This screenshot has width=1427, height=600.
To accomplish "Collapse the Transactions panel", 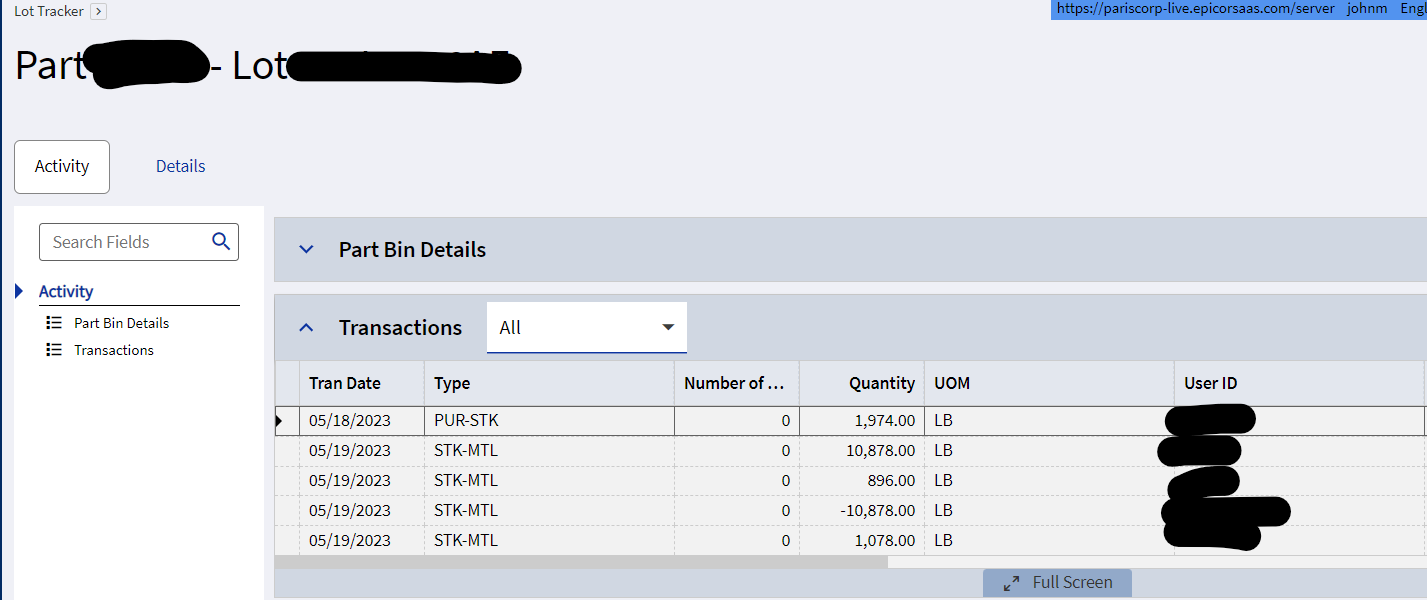I will click(307, 328).
